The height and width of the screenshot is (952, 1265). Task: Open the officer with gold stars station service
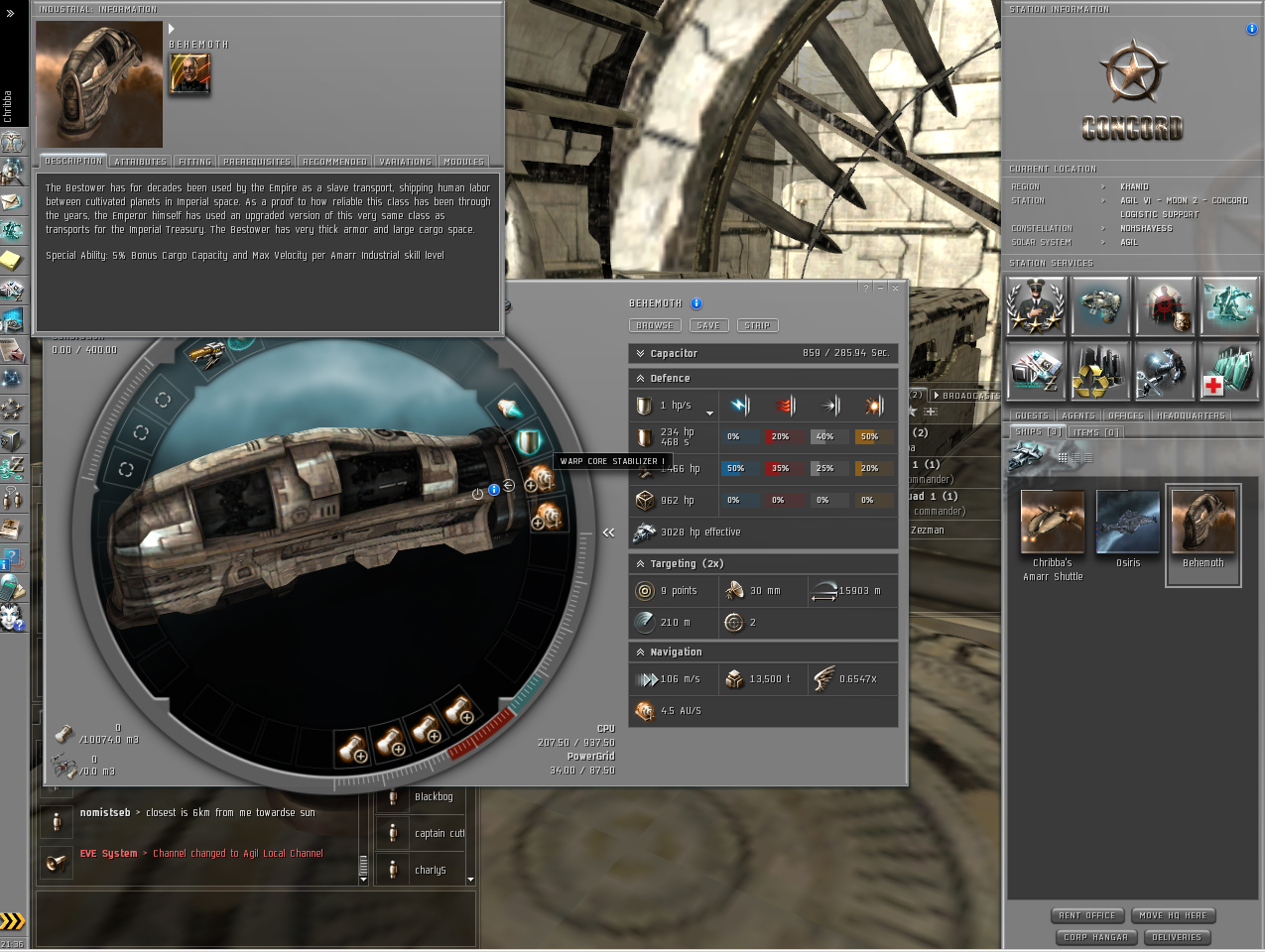tap(1036, 305)
